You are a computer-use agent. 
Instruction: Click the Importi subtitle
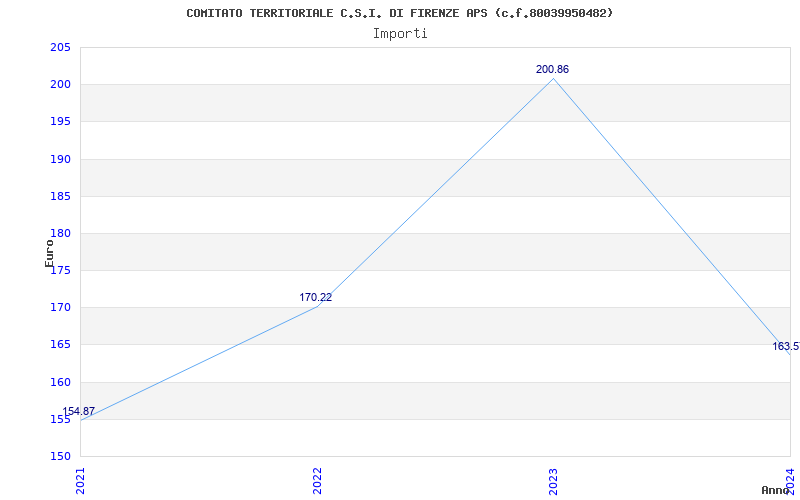point(400,34)
